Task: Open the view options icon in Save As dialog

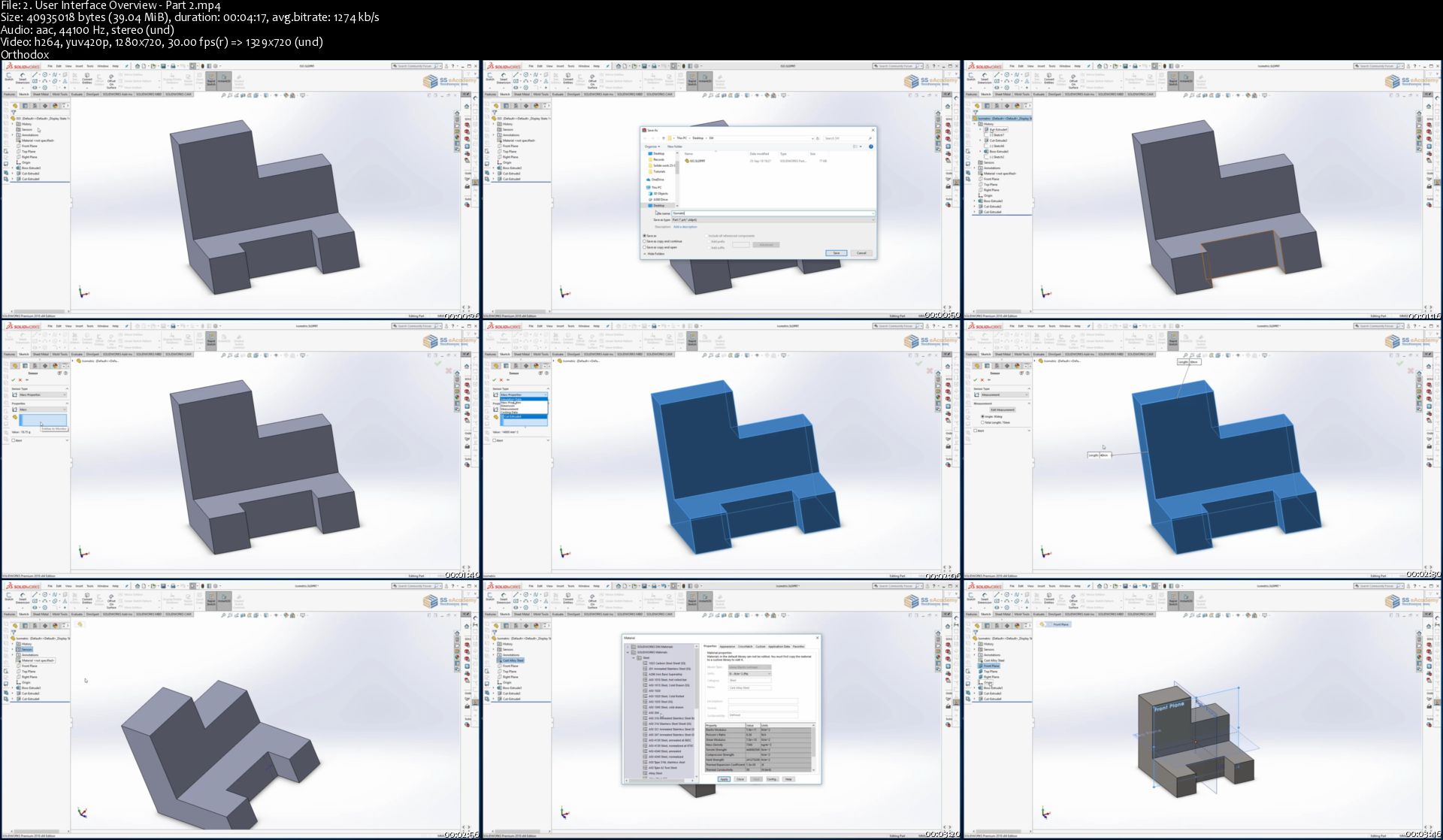Action: click(856, 147)
